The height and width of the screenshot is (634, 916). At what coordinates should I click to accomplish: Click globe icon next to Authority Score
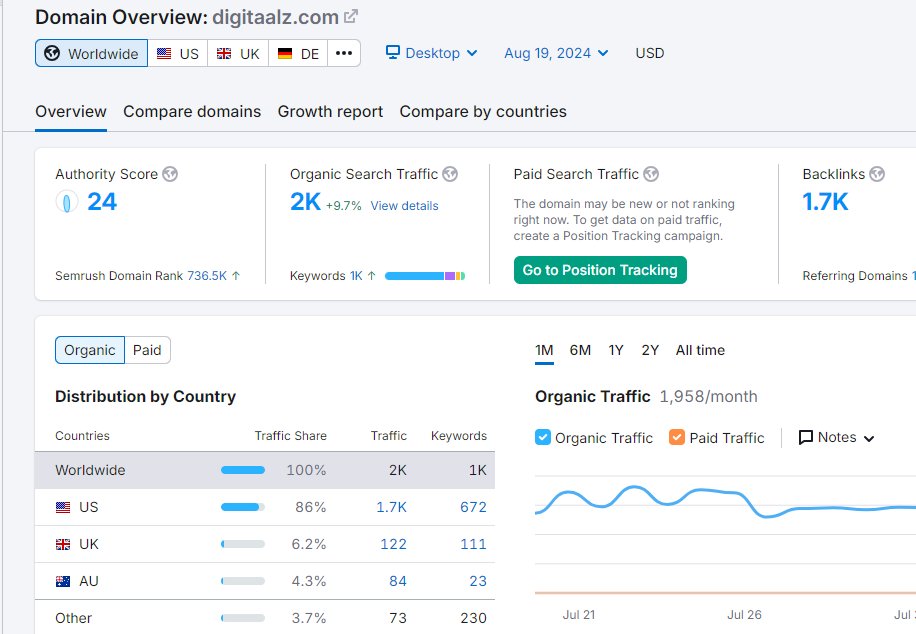pos(170,174)
